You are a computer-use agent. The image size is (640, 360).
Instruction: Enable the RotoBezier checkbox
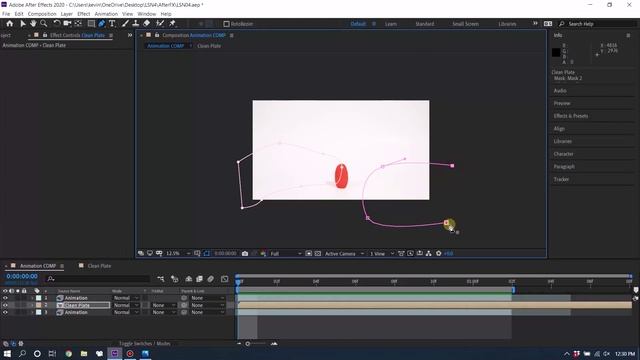tap(227, 24)
